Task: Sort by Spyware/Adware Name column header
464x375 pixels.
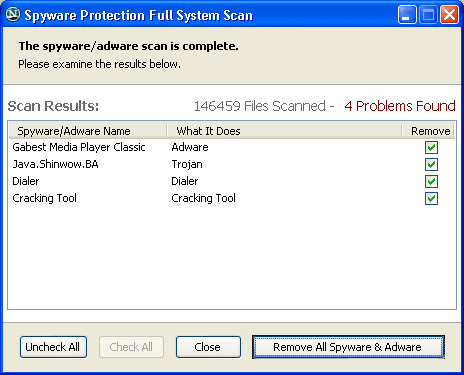Action: click(x=87, y=131)
